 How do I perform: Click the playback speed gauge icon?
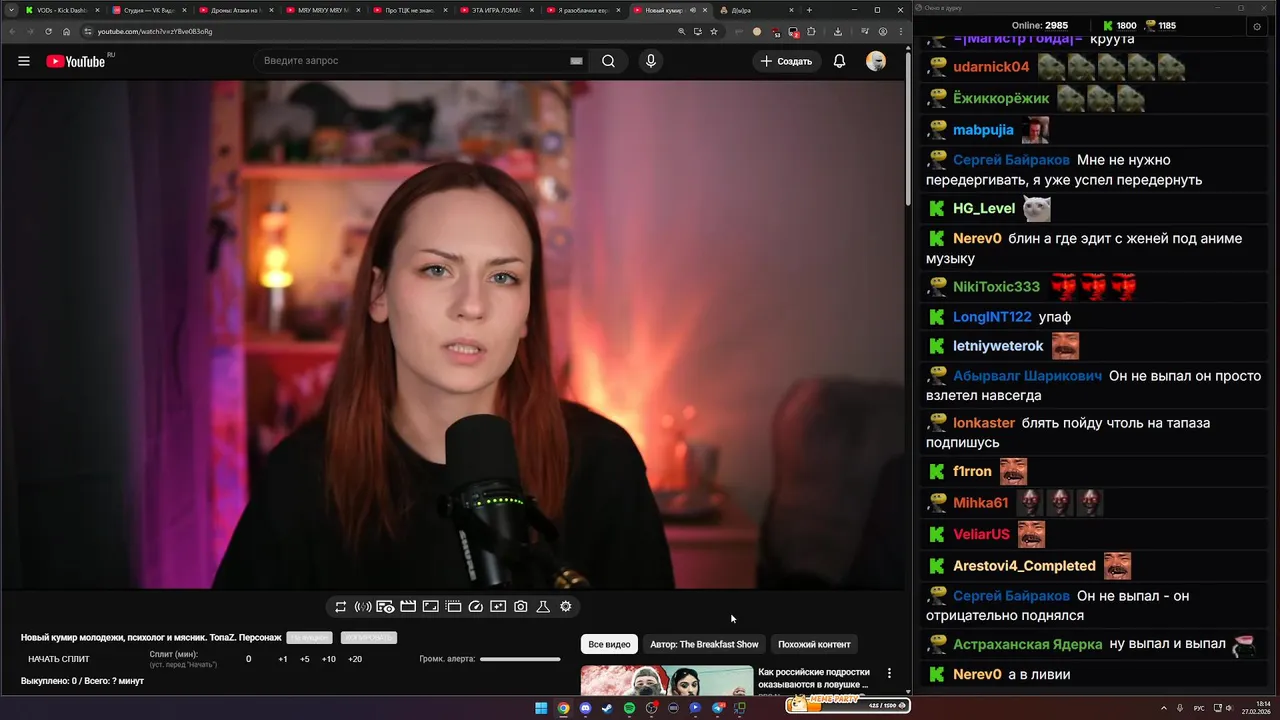[476, 607]
